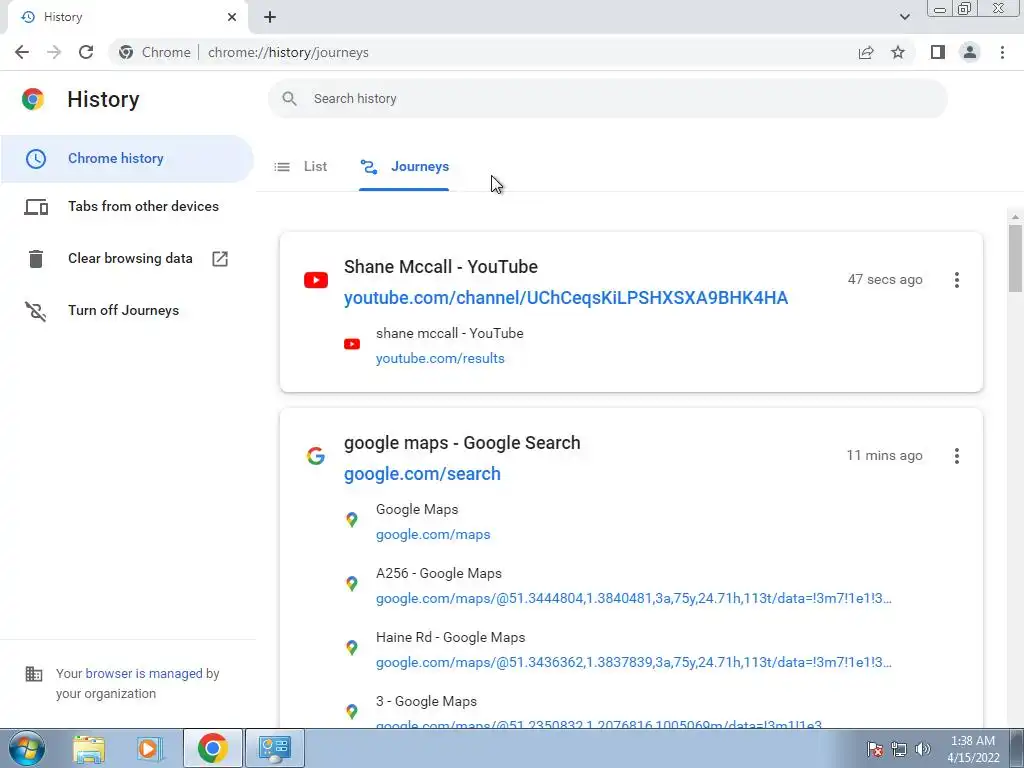This screenshot has height=768, width=1024.
Task: Share this page icon in address bar
Action: click(x=866, y=52)
